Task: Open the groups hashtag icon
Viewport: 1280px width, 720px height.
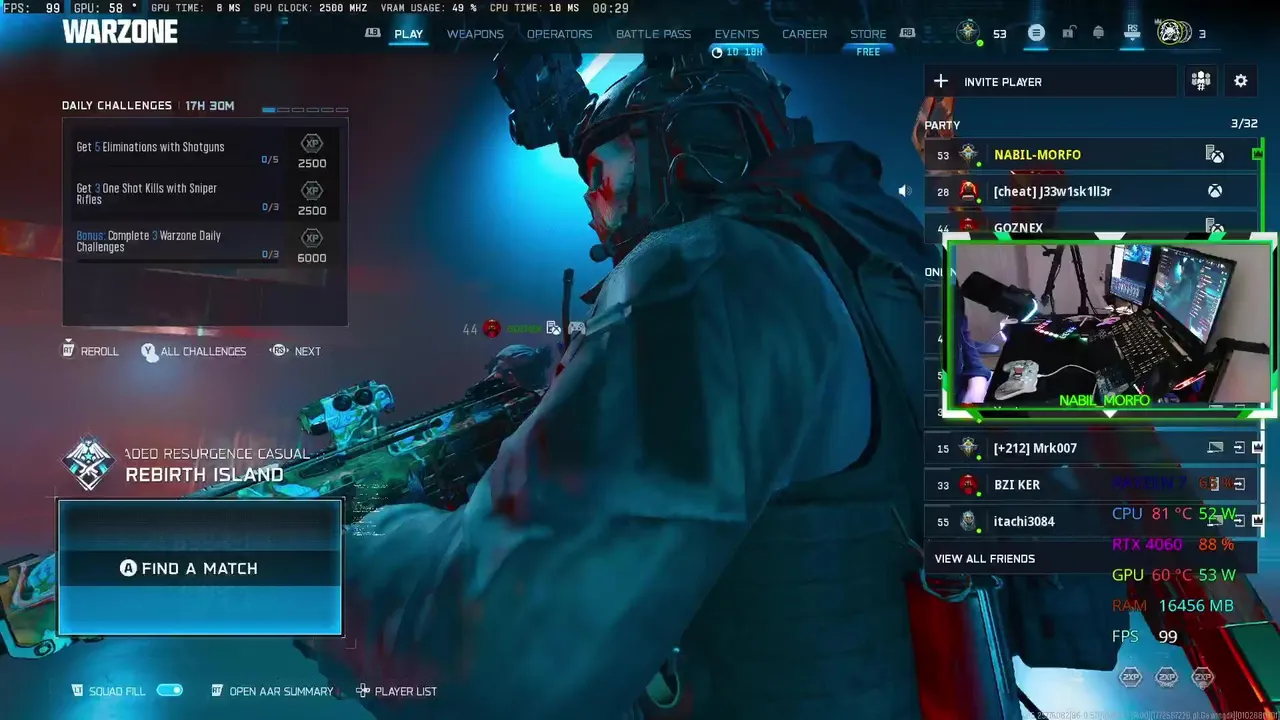Action: pyautogui.click(x=1200, y=81)
